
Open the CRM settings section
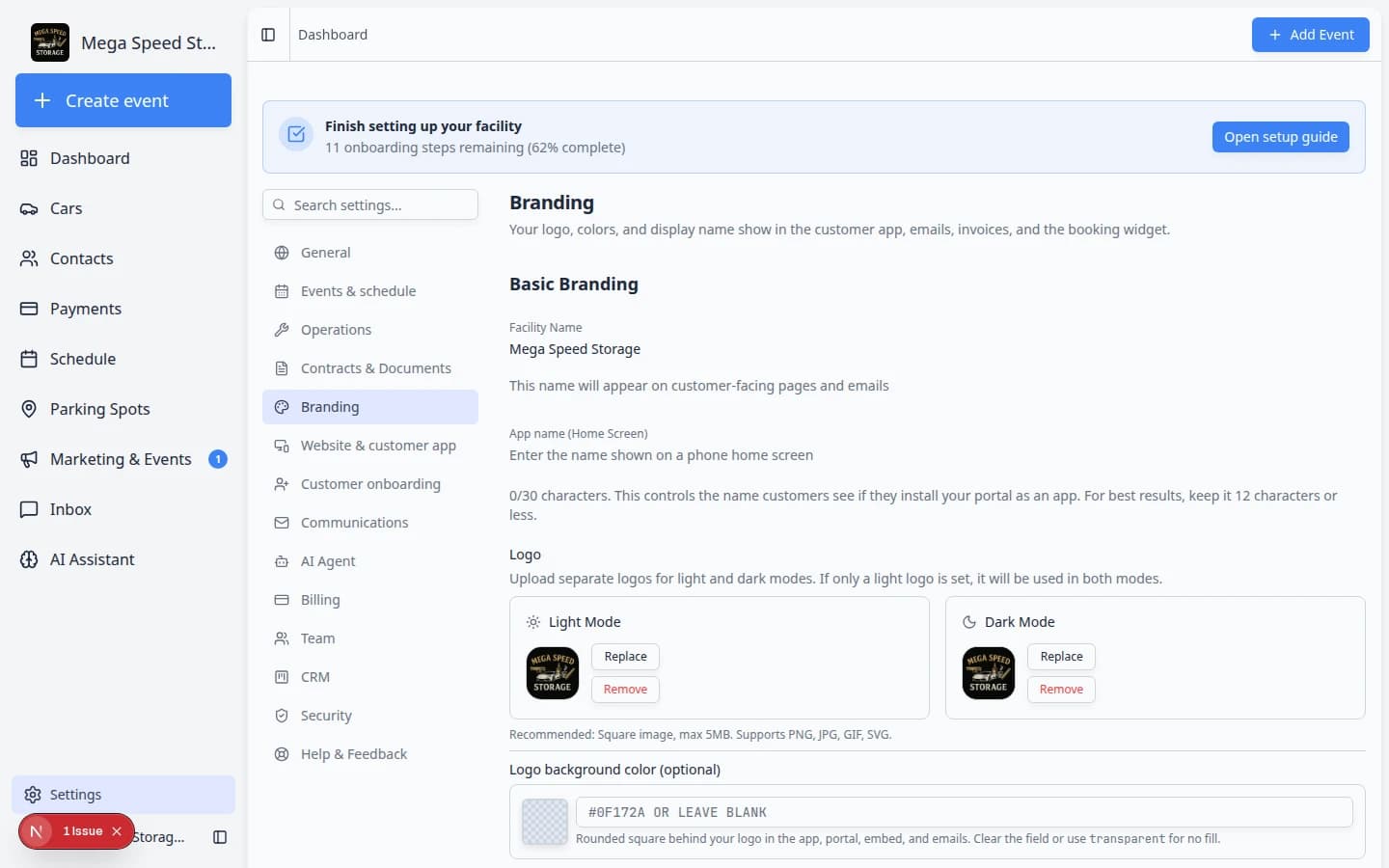click(x=370, y=677)
